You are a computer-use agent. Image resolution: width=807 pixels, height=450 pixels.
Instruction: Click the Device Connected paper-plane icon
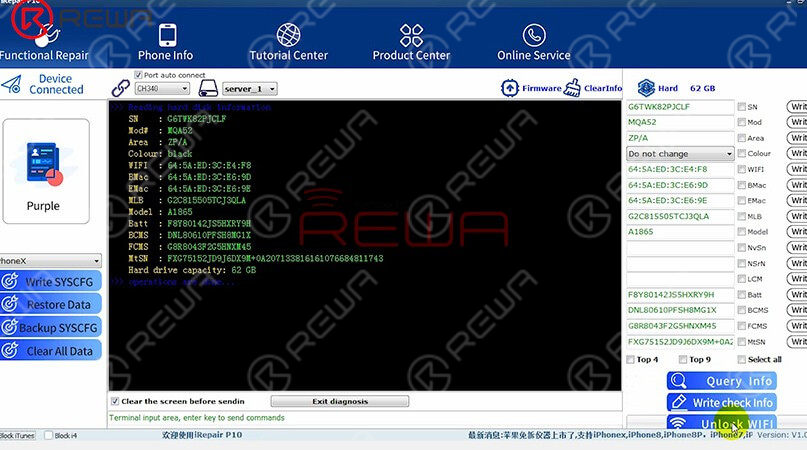11,84
